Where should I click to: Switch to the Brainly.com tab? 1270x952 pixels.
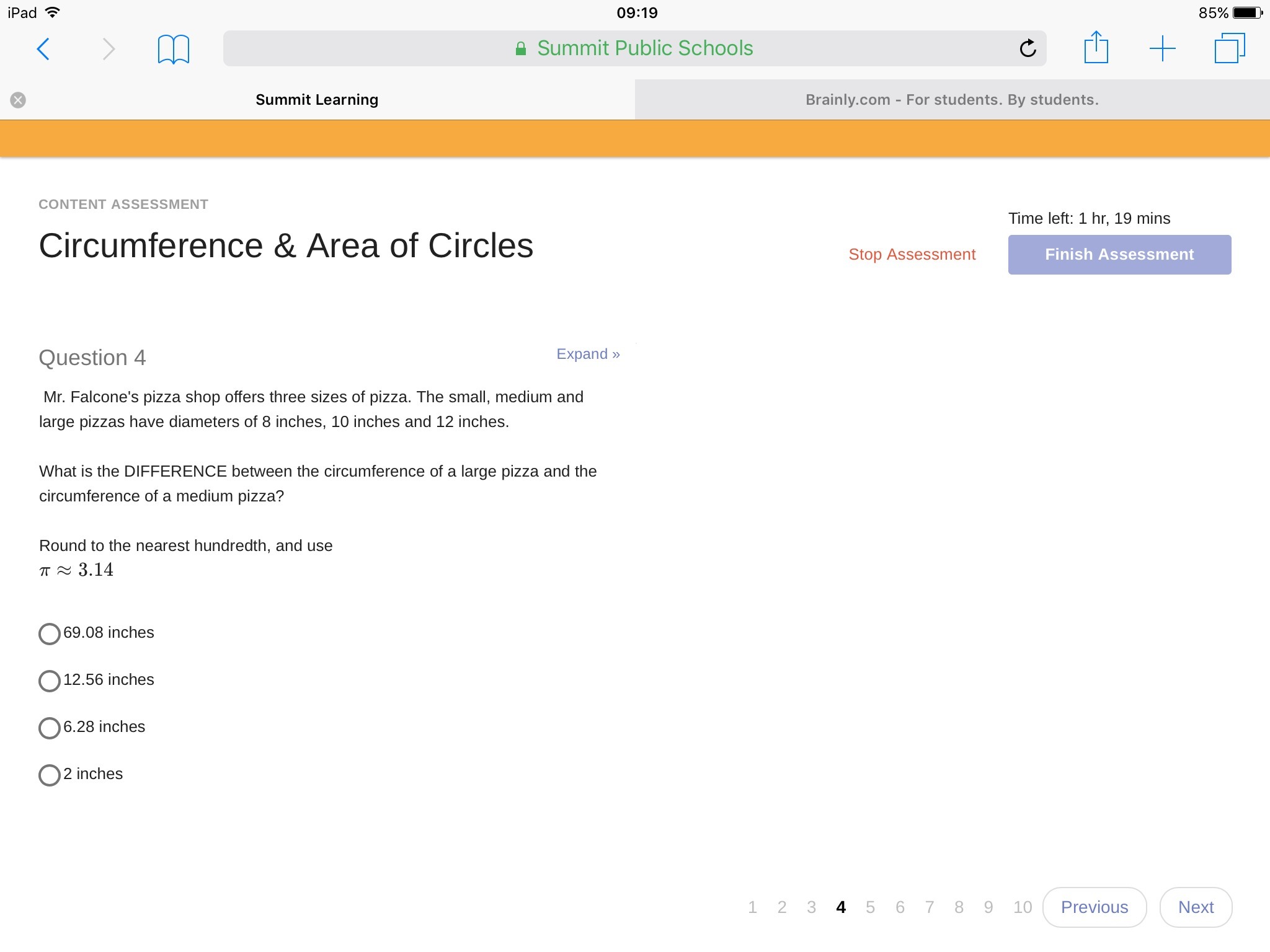pos(952,100)
